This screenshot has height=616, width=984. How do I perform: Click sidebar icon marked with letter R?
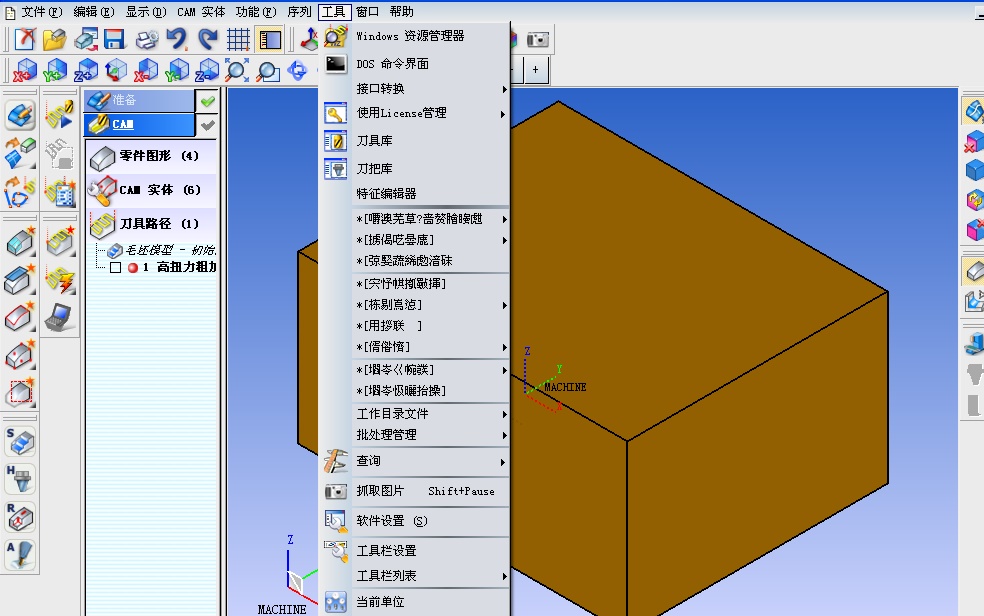(21, 517)
